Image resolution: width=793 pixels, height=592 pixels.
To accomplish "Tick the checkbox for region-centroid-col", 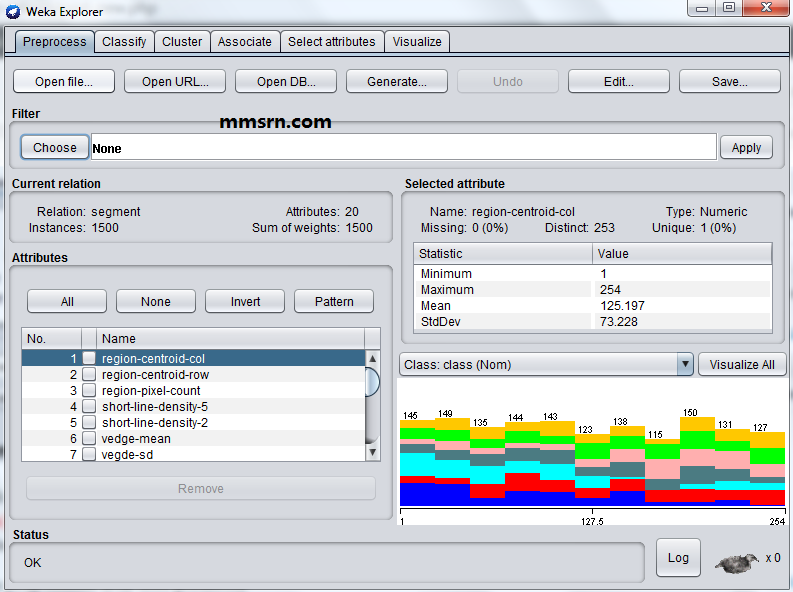I will pyautogui.click(x=89, y=358).
